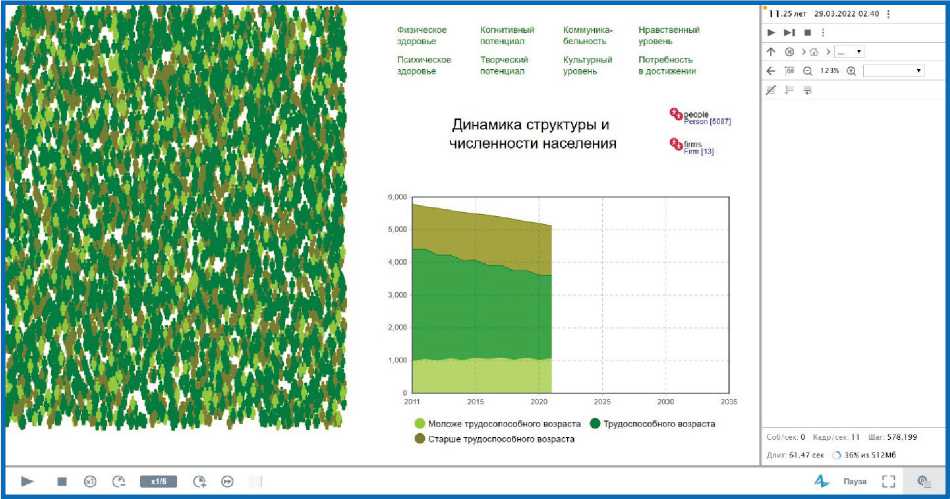
Task: Go back with the left arrow icon
Action: tap(771, 71)
